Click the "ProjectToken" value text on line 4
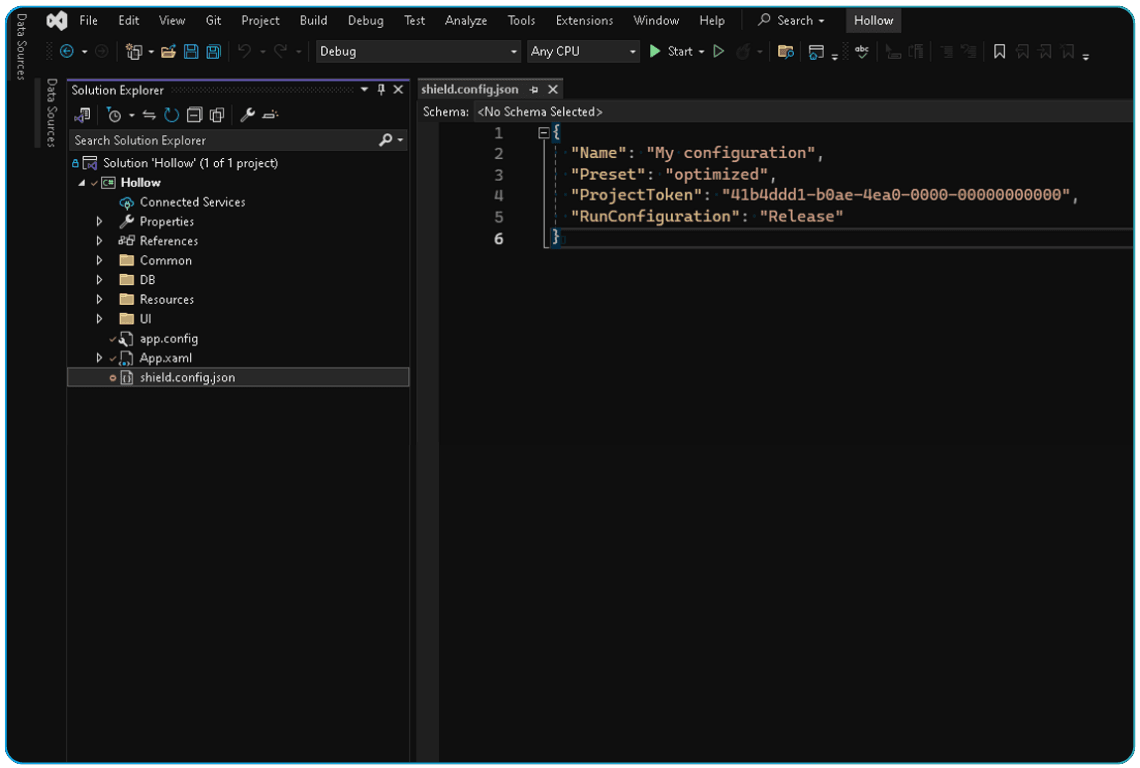The image size is (1140, 768). [896, 194]
